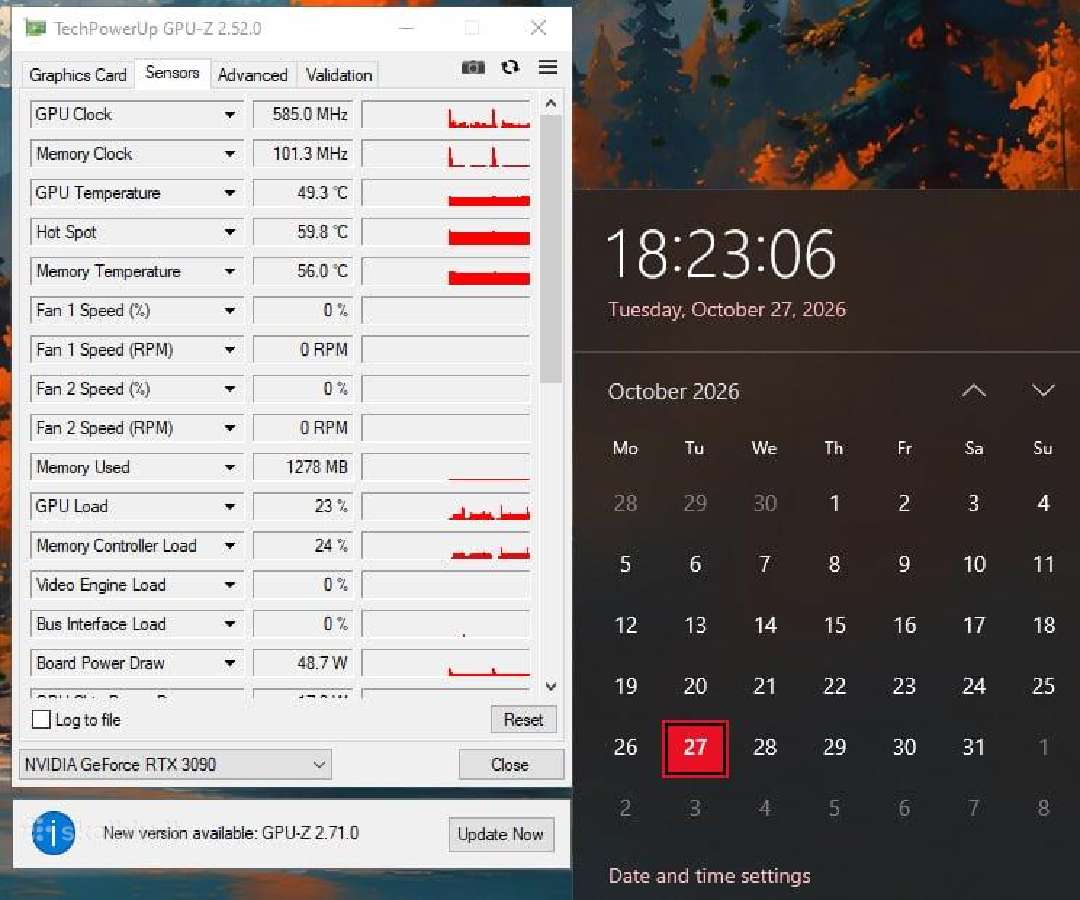Open the GPU-Z hamburger menu

pos(548,67)
